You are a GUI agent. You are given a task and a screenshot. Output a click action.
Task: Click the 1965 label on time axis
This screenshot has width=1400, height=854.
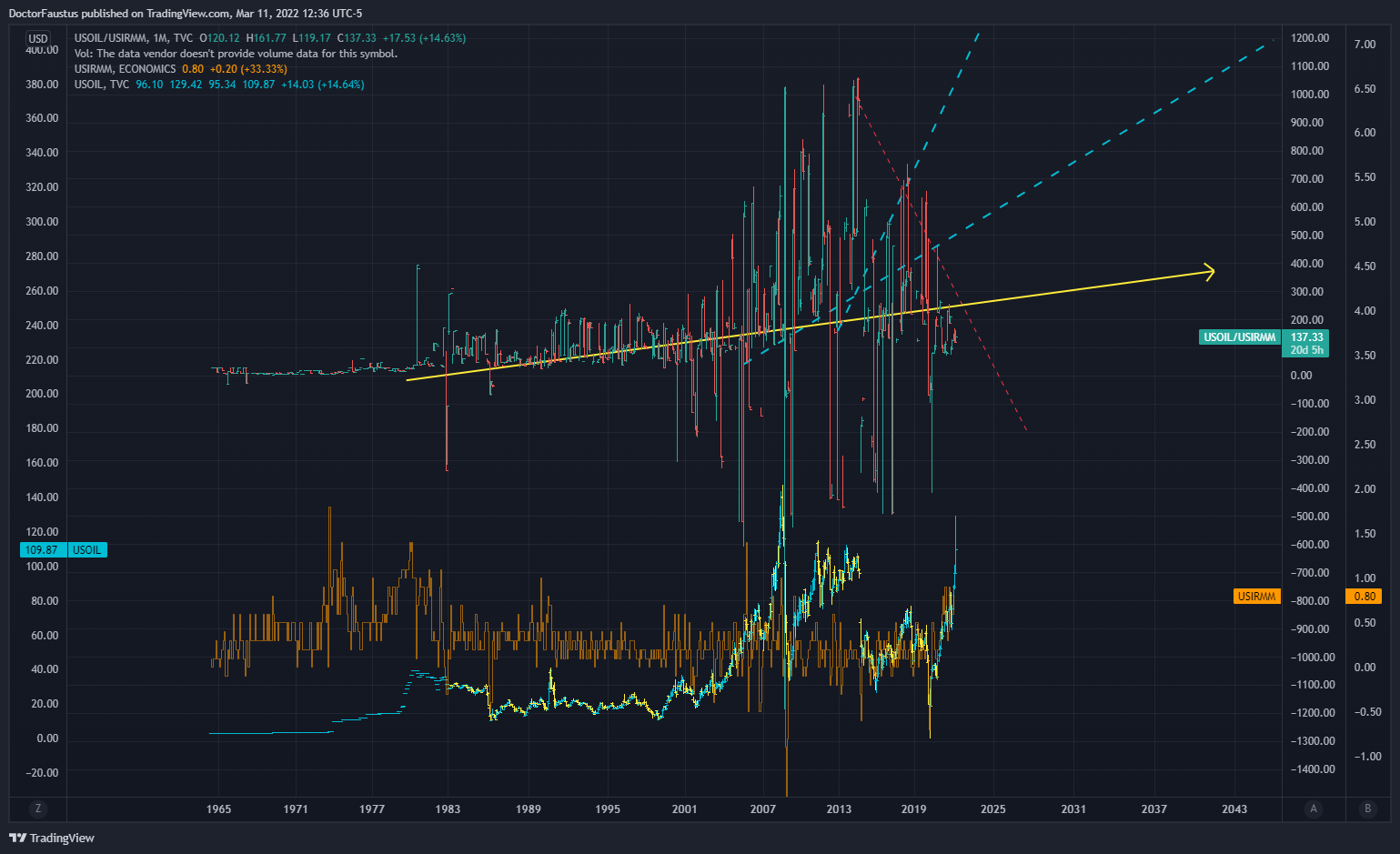point(218,809)
